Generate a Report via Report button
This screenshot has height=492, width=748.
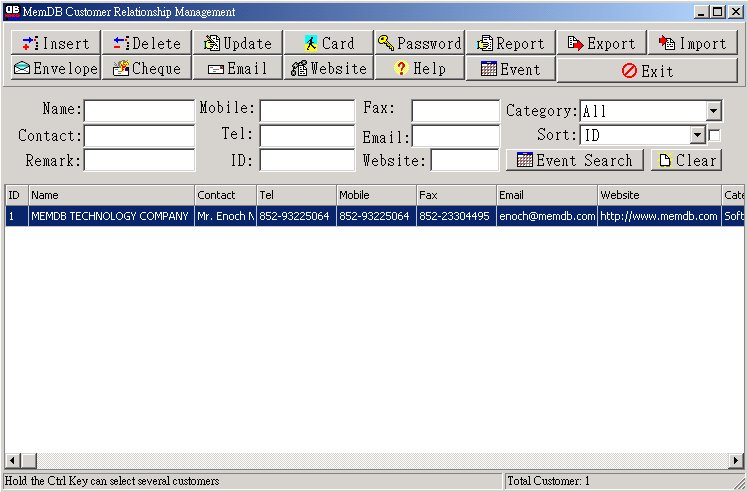tap(511, 43)
